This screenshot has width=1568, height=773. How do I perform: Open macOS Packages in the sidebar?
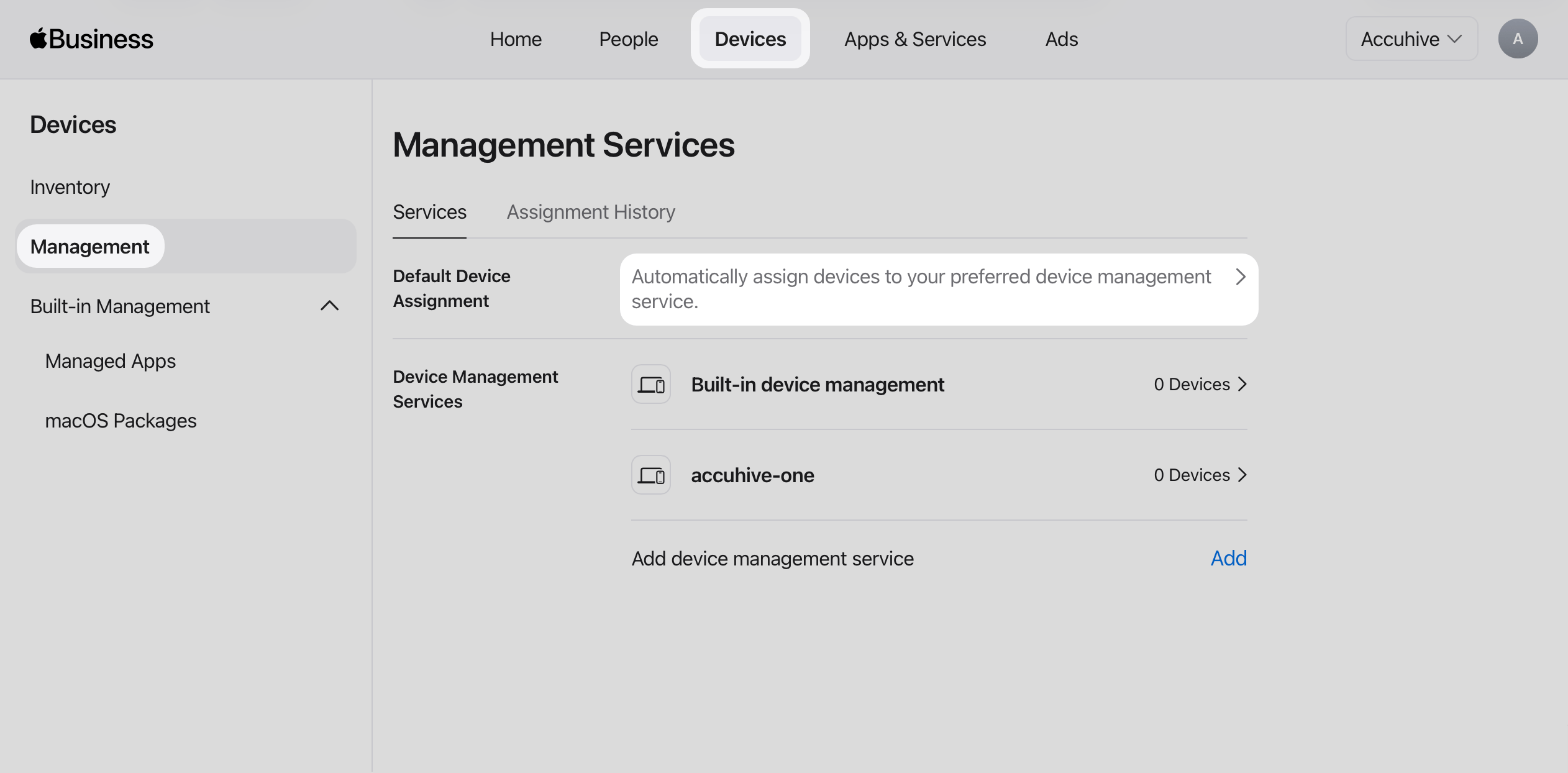121,421
